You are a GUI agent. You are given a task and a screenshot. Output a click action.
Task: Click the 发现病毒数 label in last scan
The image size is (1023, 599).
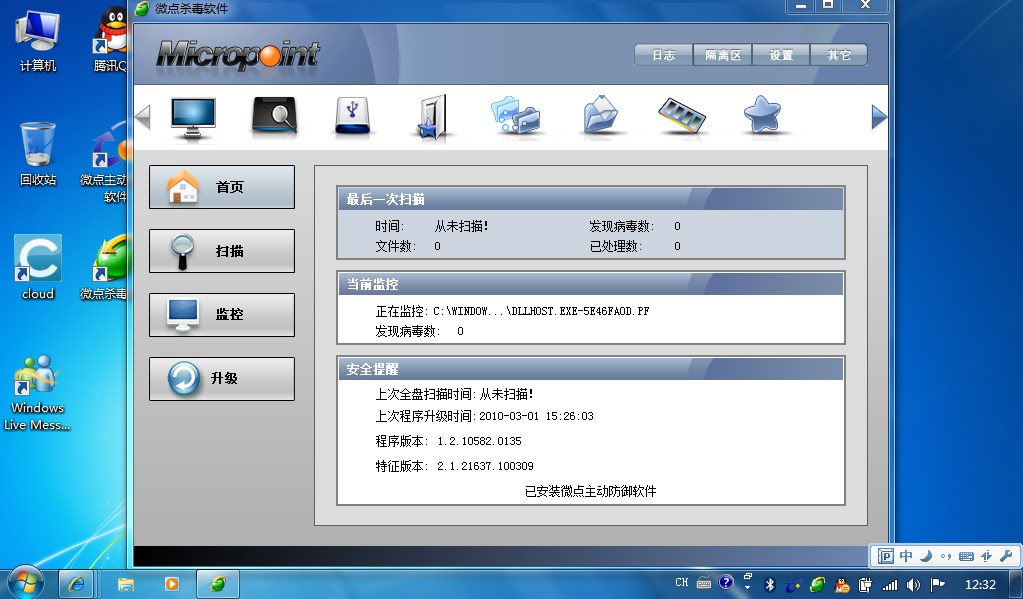pyautogui.click(x=622, y=226)
